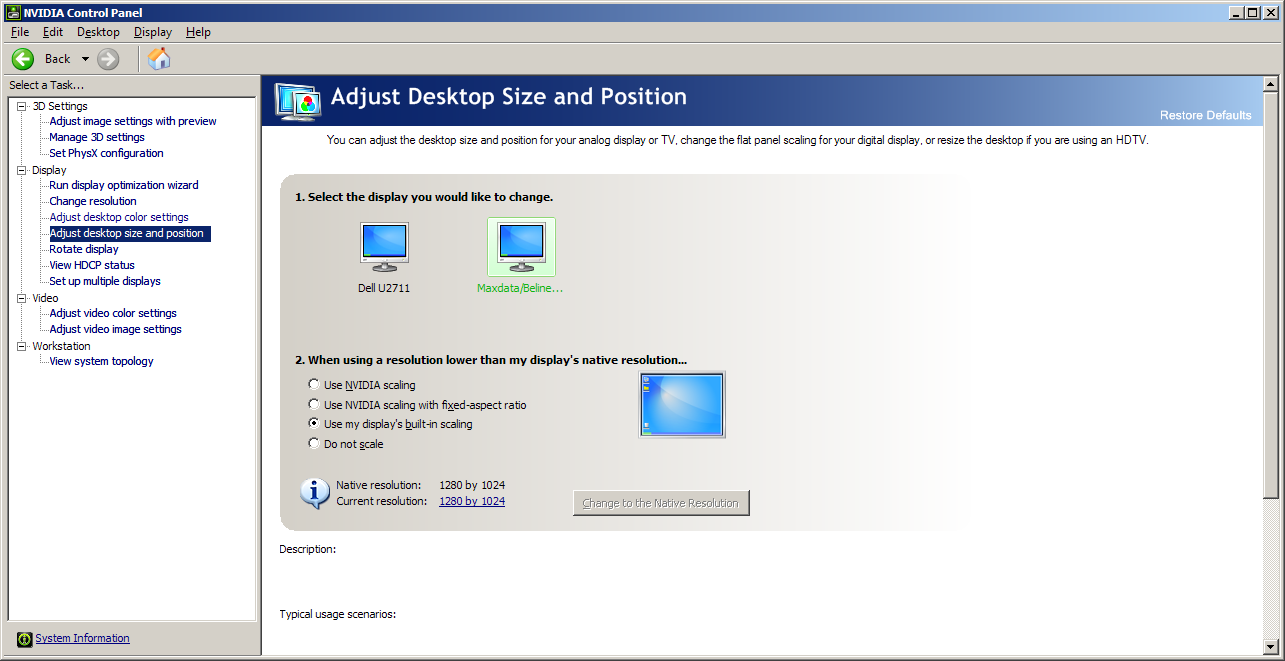Select the Maxdata/Beline monitor icon

(521, 247)
